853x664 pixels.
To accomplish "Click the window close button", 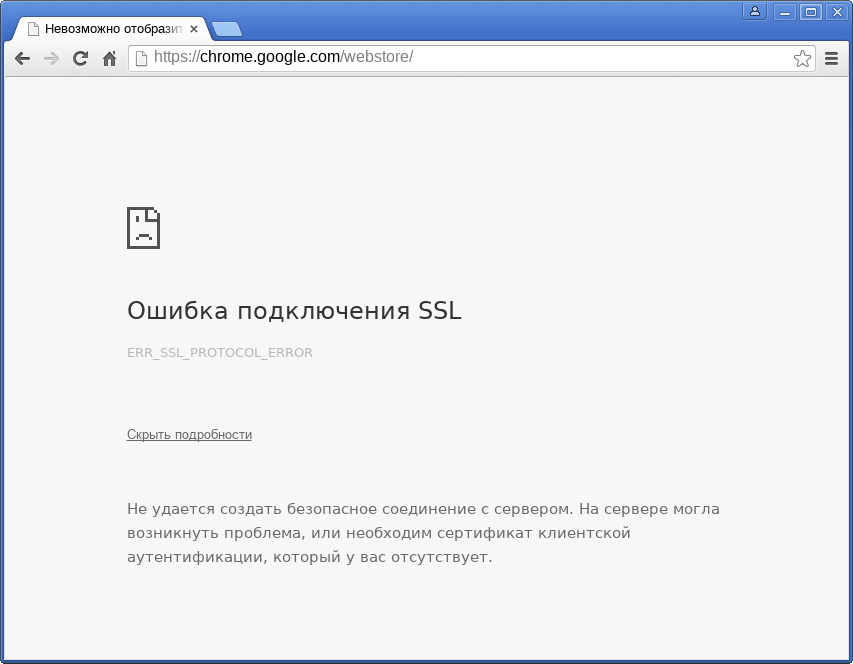I will coord(836,12).
